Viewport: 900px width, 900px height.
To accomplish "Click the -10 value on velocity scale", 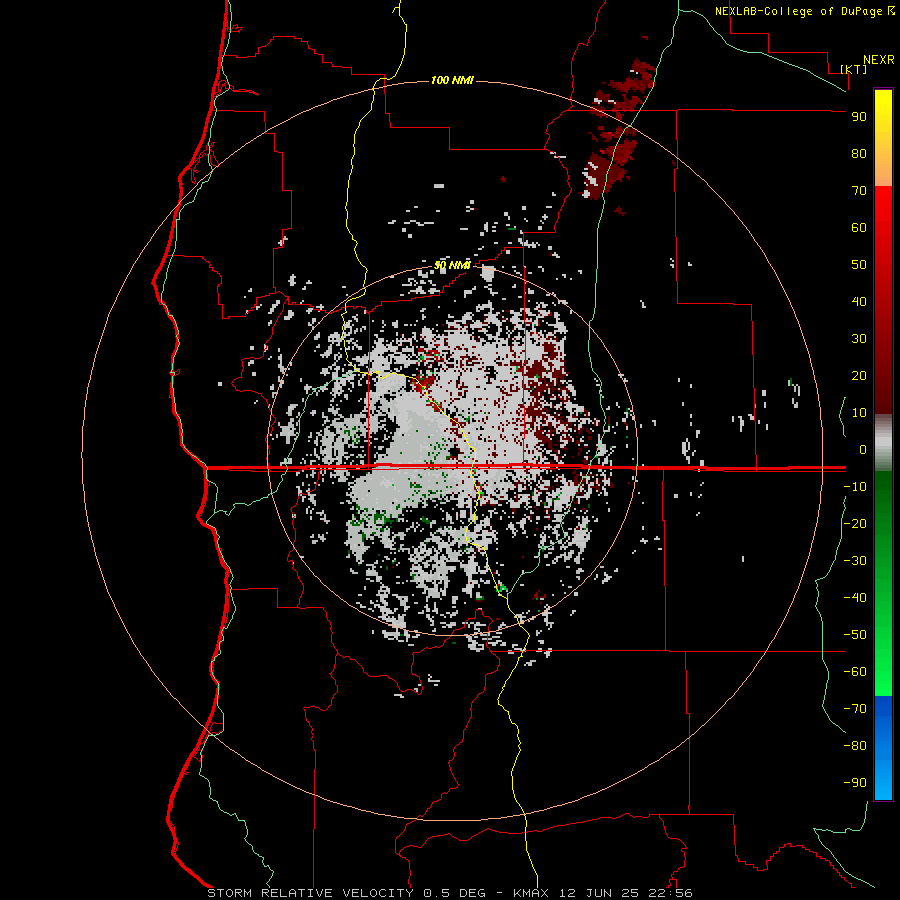I will pyautogui.click(x=855, y=487).
